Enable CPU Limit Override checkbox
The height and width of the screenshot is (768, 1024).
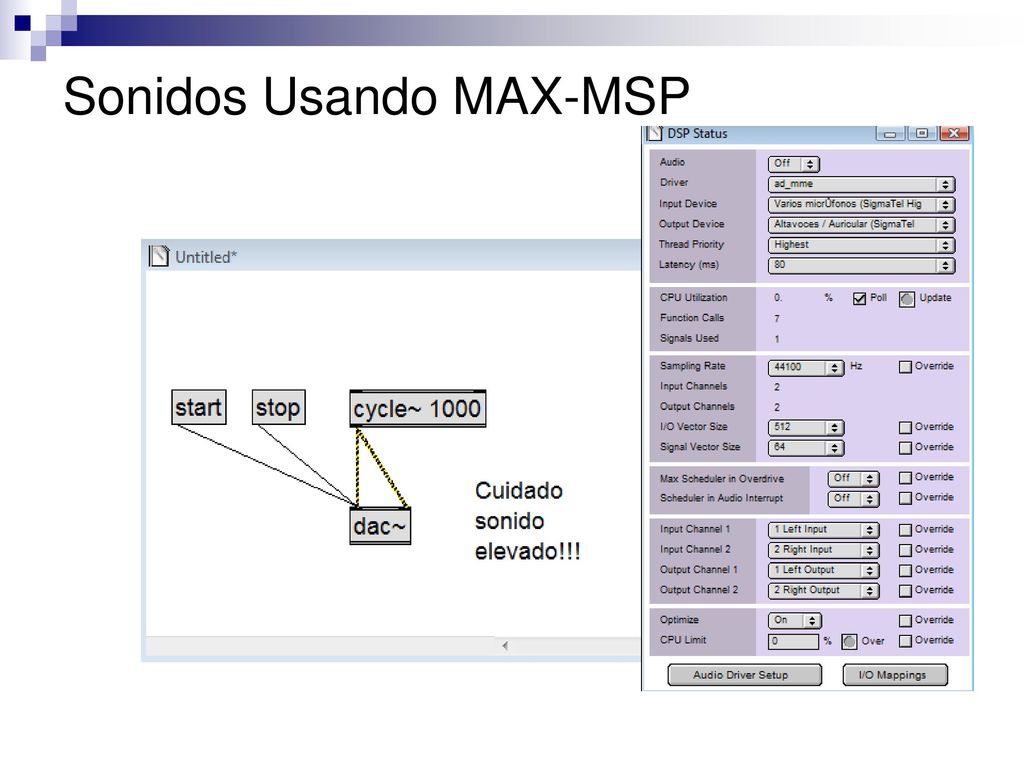(x=905, y=641)
